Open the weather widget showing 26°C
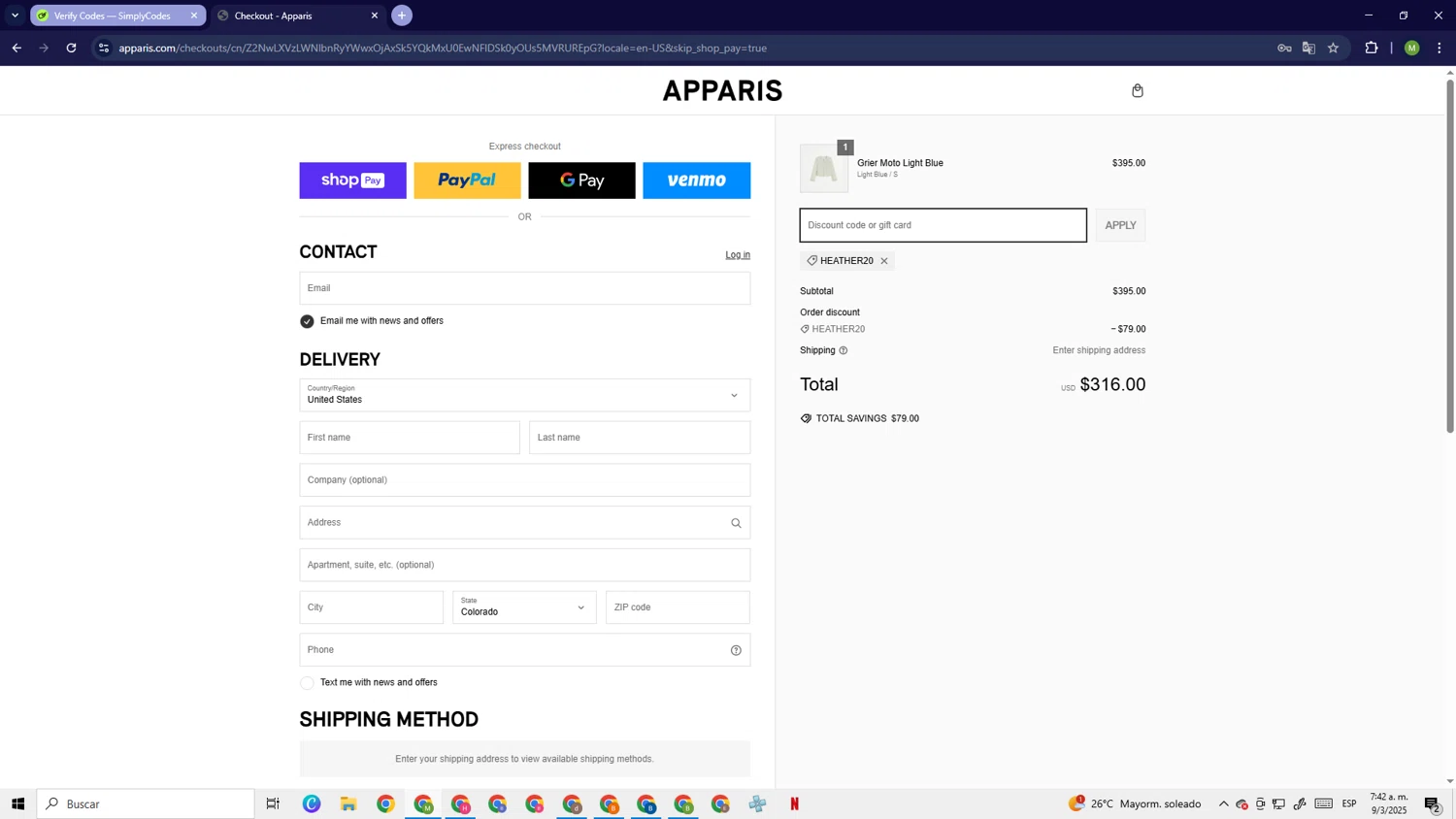Image resolution: width=1456 pixels, height=819 pixels. tap(1135, 803)
